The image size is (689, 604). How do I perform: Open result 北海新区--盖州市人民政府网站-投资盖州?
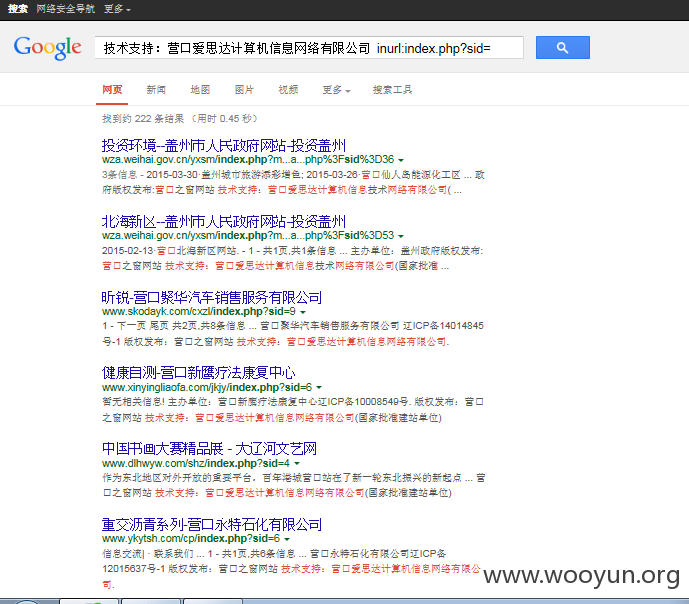(x=224, y=221)
